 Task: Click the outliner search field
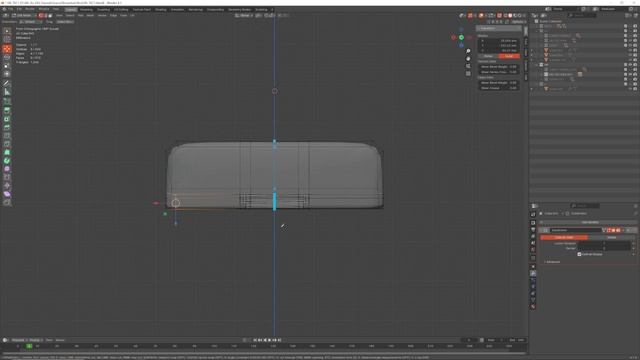point(582,15)
